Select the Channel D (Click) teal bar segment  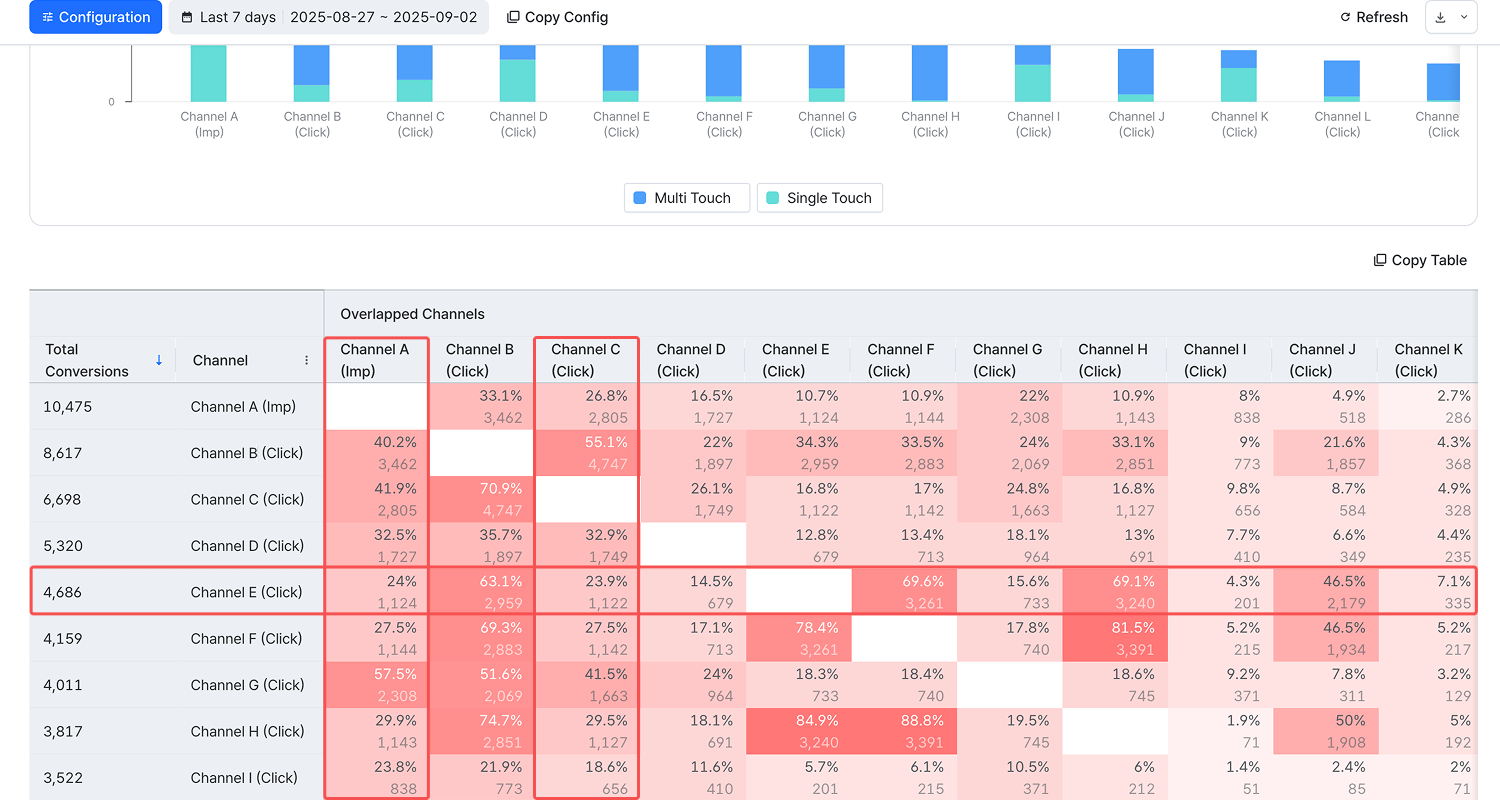[x=518, y=81]
